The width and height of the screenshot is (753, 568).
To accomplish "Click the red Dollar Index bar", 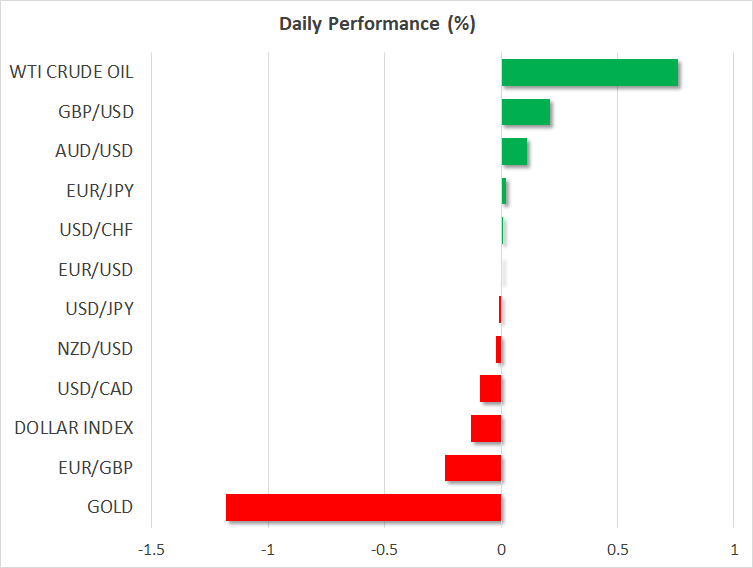I will (x=486, y=428).
